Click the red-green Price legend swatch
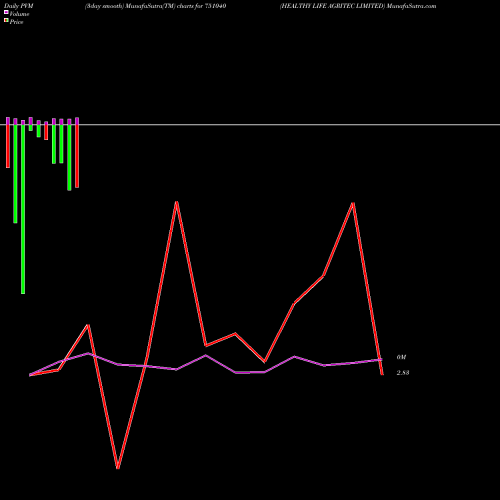This screenshot has height=500, width=500. coord(6,21)
